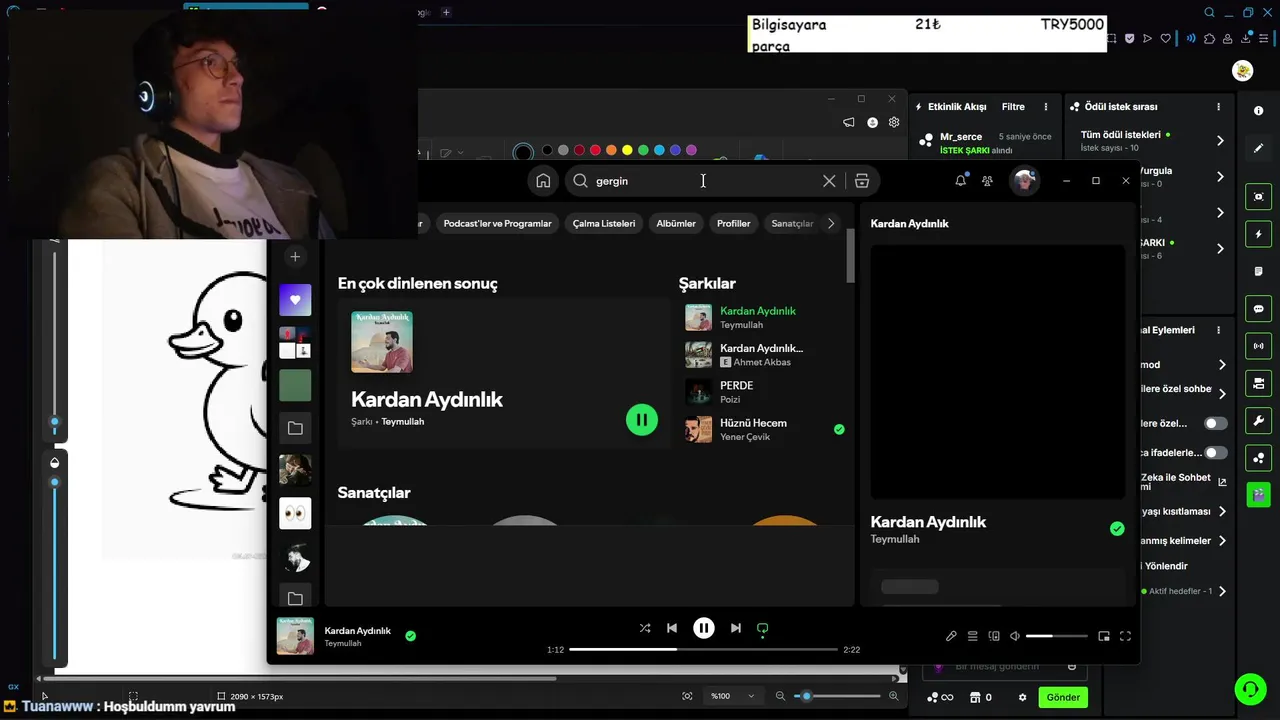Screen dimensions: 1280x720
Task: Select the red color swatch in drawing toolbar
Action: coord(595,150)
